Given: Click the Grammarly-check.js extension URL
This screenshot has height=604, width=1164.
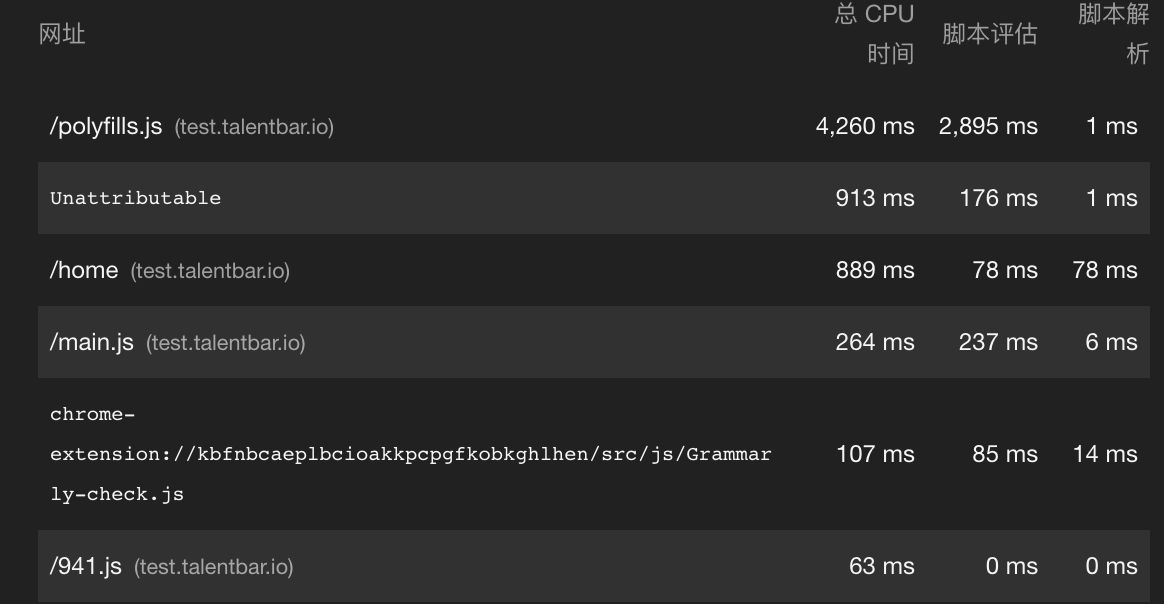Looking at the screenshot, I should (410, 454).
